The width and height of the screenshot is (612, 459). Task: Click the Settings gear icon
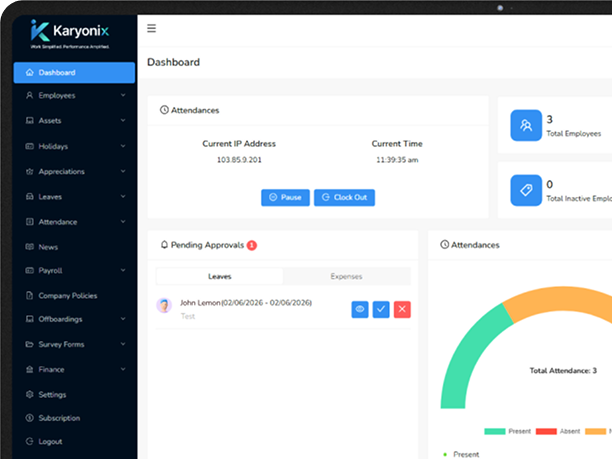click(30, 395)
